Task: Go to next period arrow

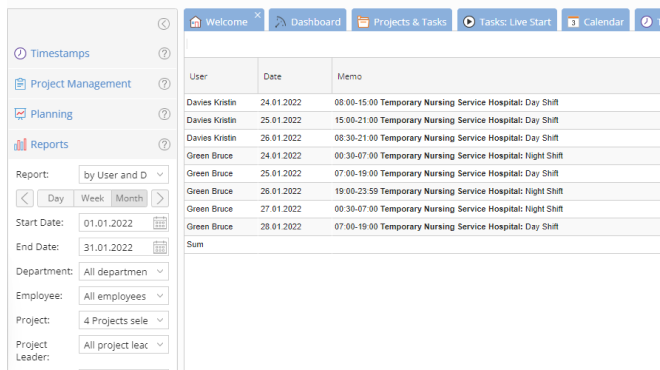Action: (160, 198)
